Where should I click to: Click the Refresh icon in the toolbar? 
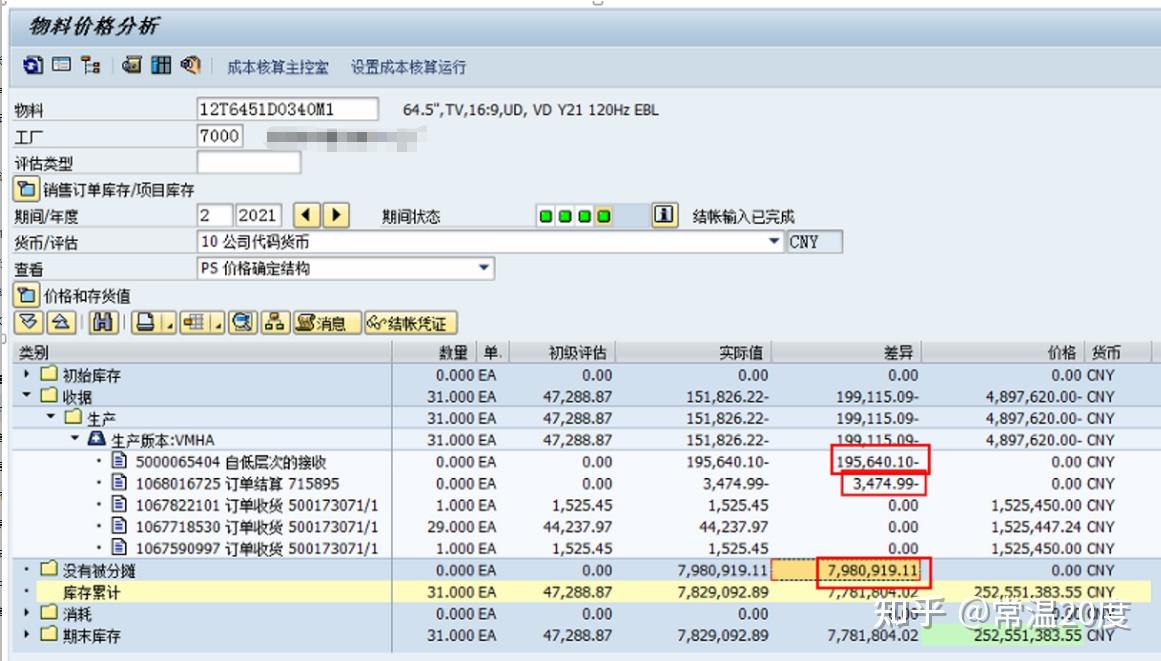click(x=32, y=64)
